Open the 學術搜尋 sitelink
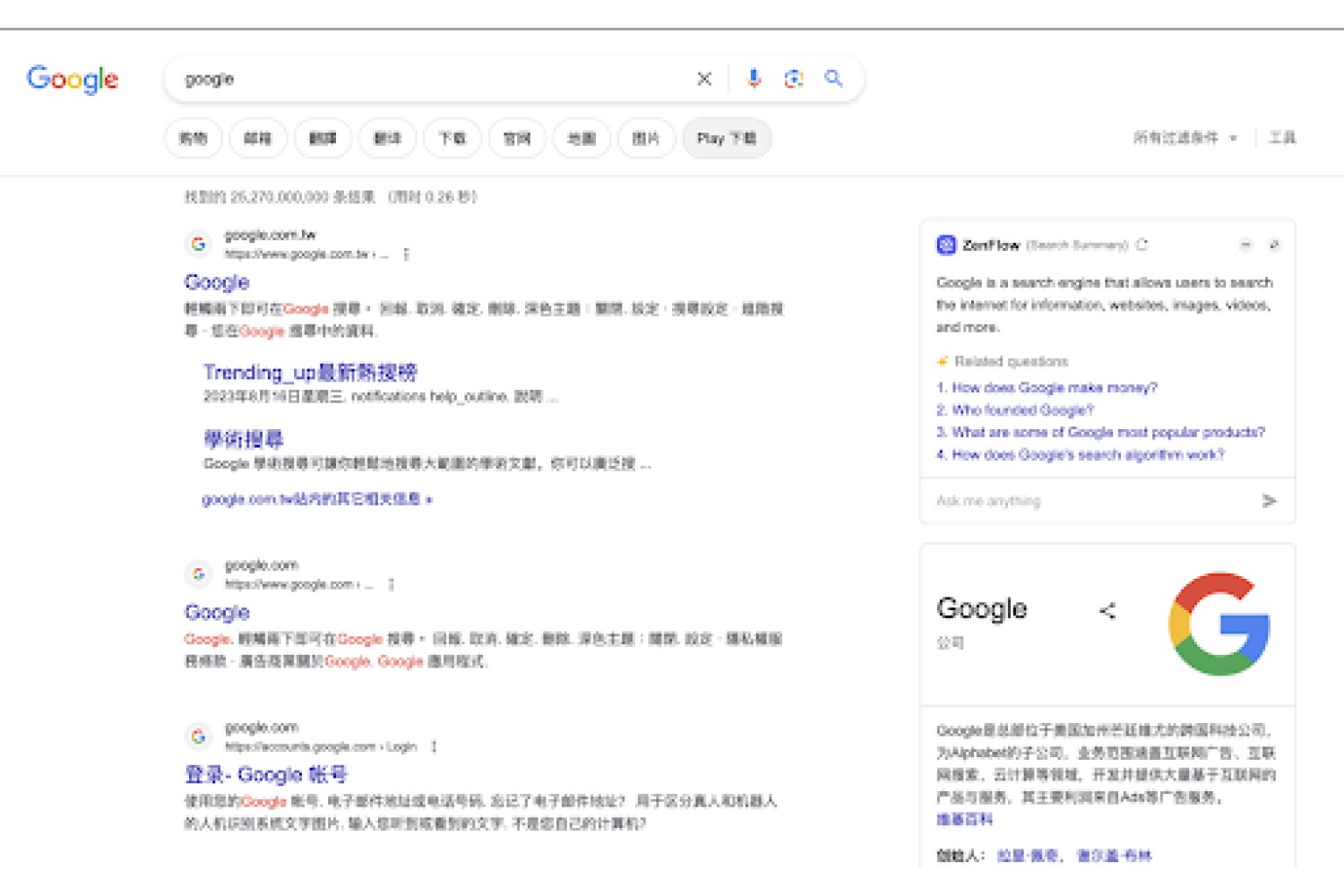The width and height of the screenshot is (1344, 896). click(244, 439)
